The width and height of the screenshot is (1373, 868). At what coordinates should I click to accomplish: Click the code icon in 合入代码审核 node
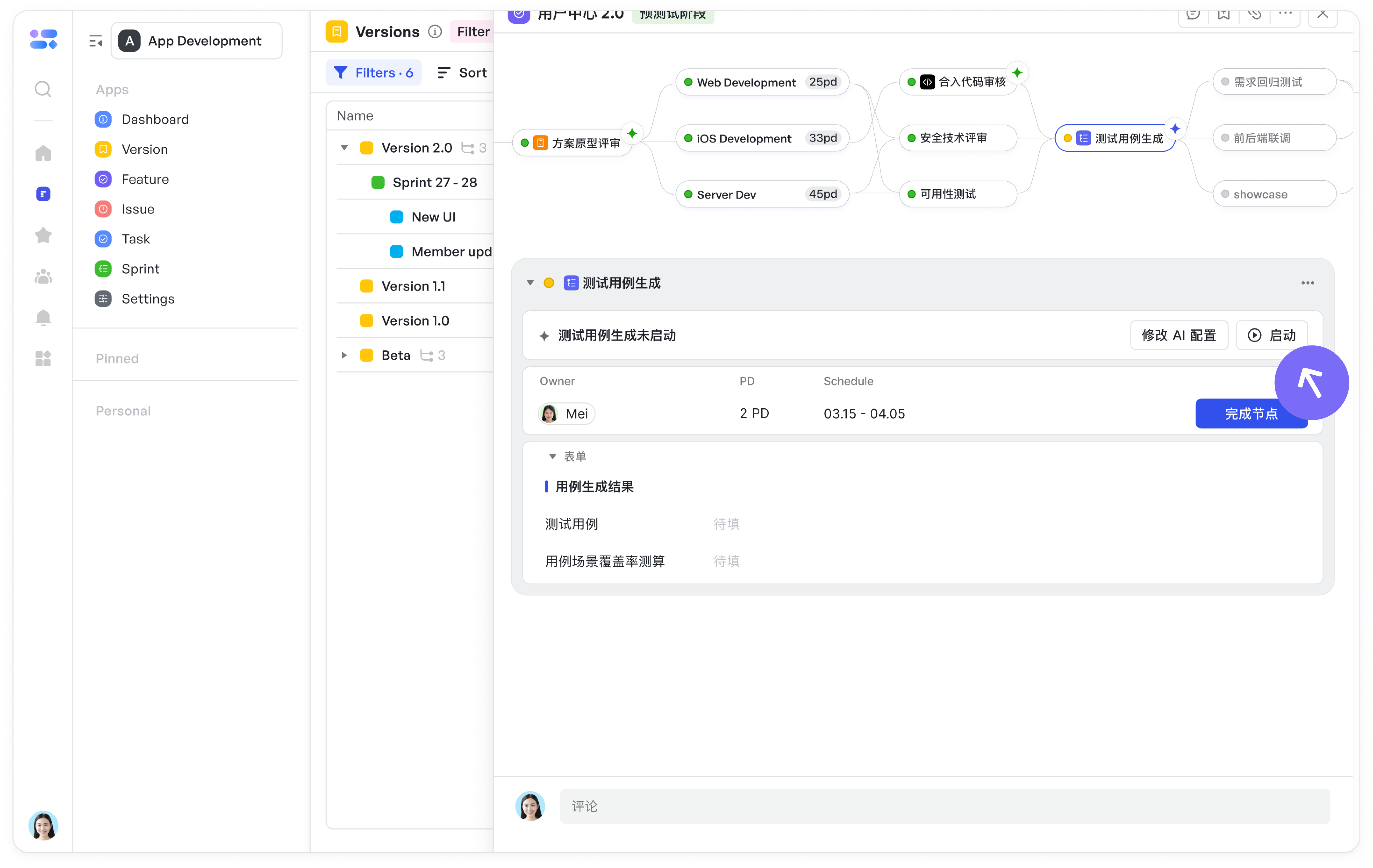point(927,82)
